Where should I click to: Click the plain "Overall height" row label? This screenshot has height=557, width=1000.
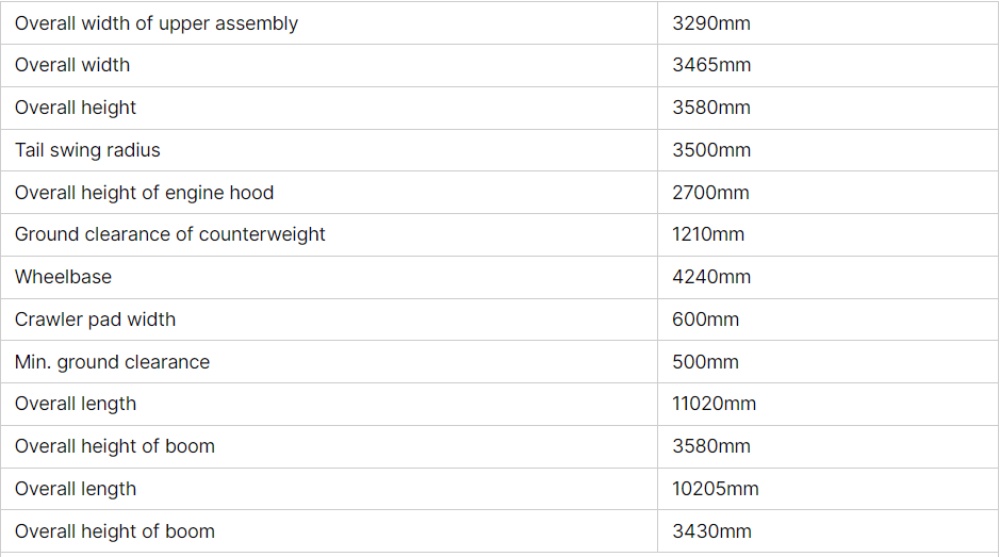point(75,108)
